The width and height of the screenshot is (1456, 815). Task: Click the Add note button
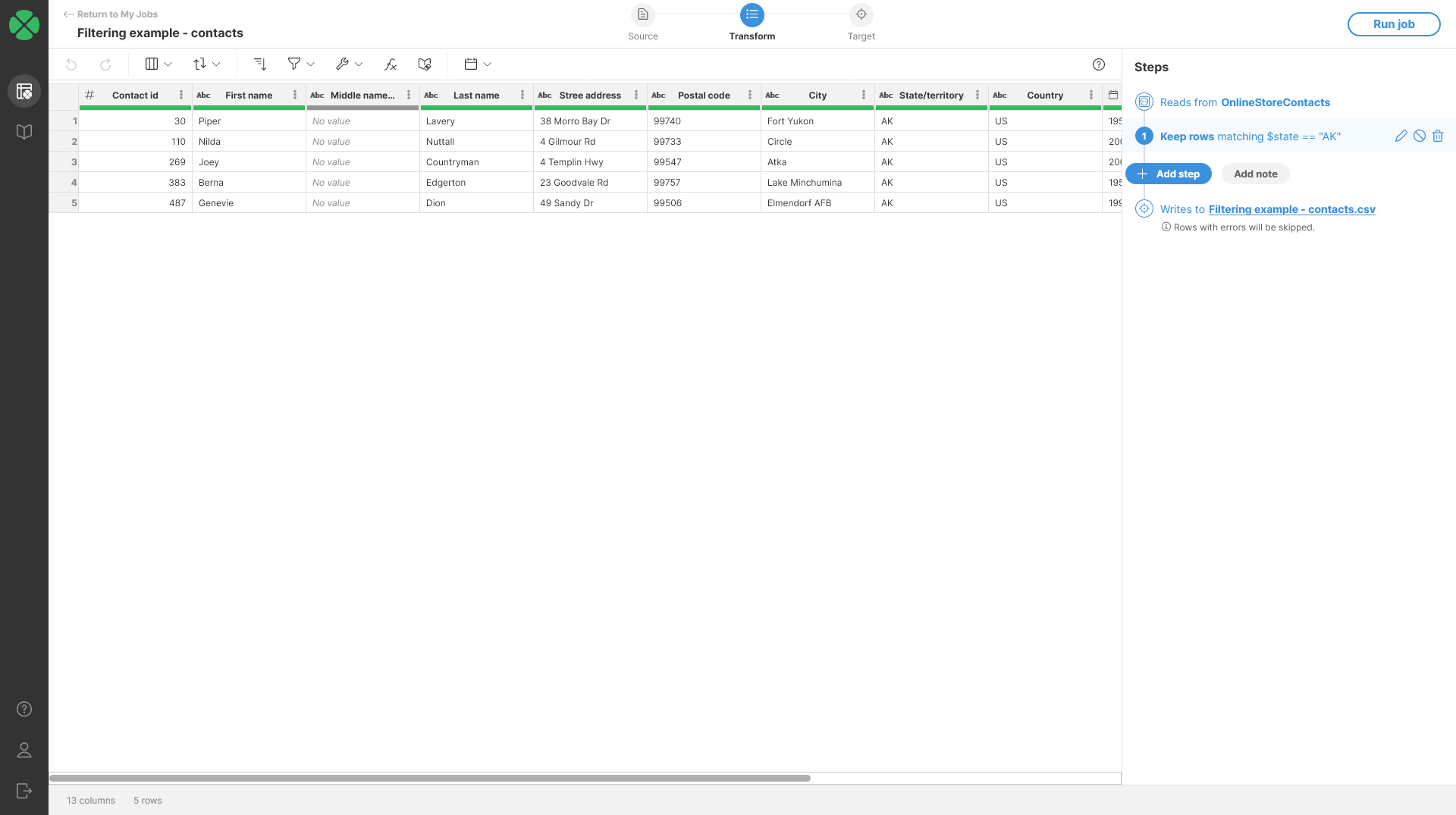[1256, 174]
